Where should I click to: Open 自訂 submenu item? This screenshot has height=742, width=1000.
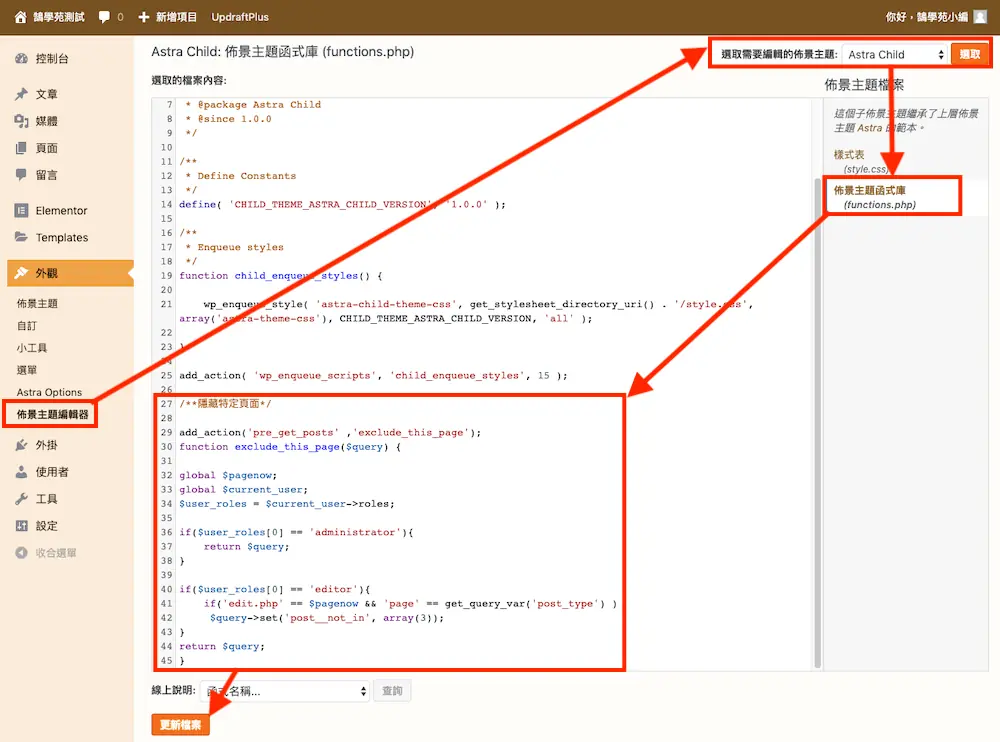pyautogui.click(x=27, y=326)
